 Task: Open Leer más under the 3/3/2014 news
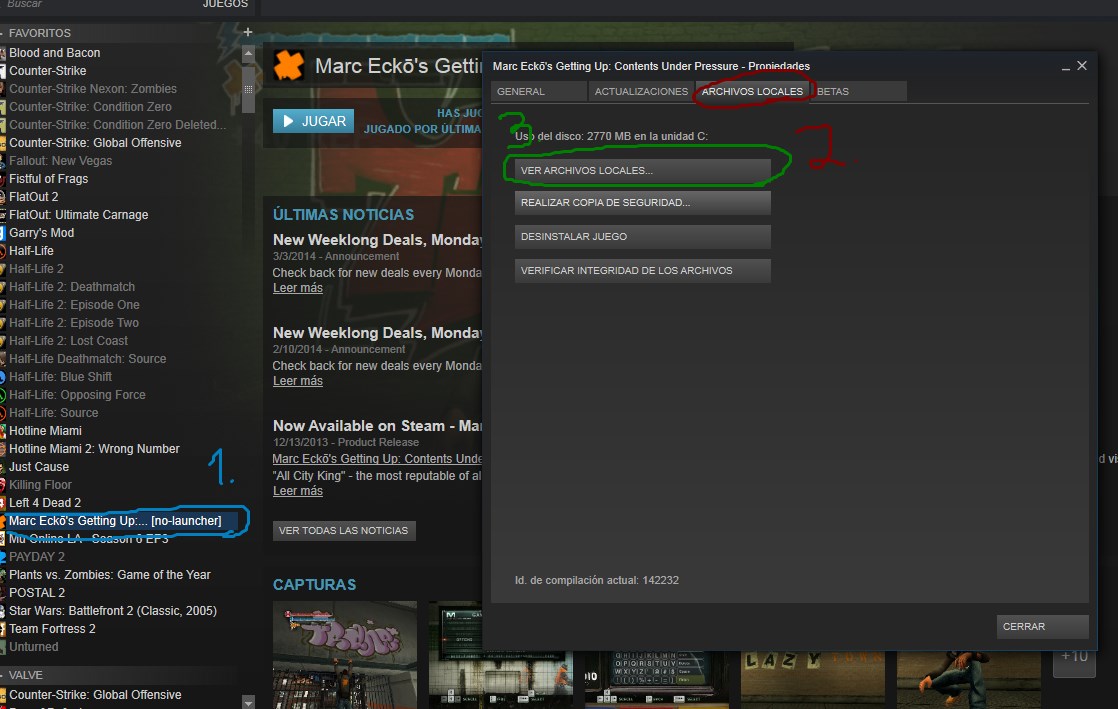pos(297,288)
